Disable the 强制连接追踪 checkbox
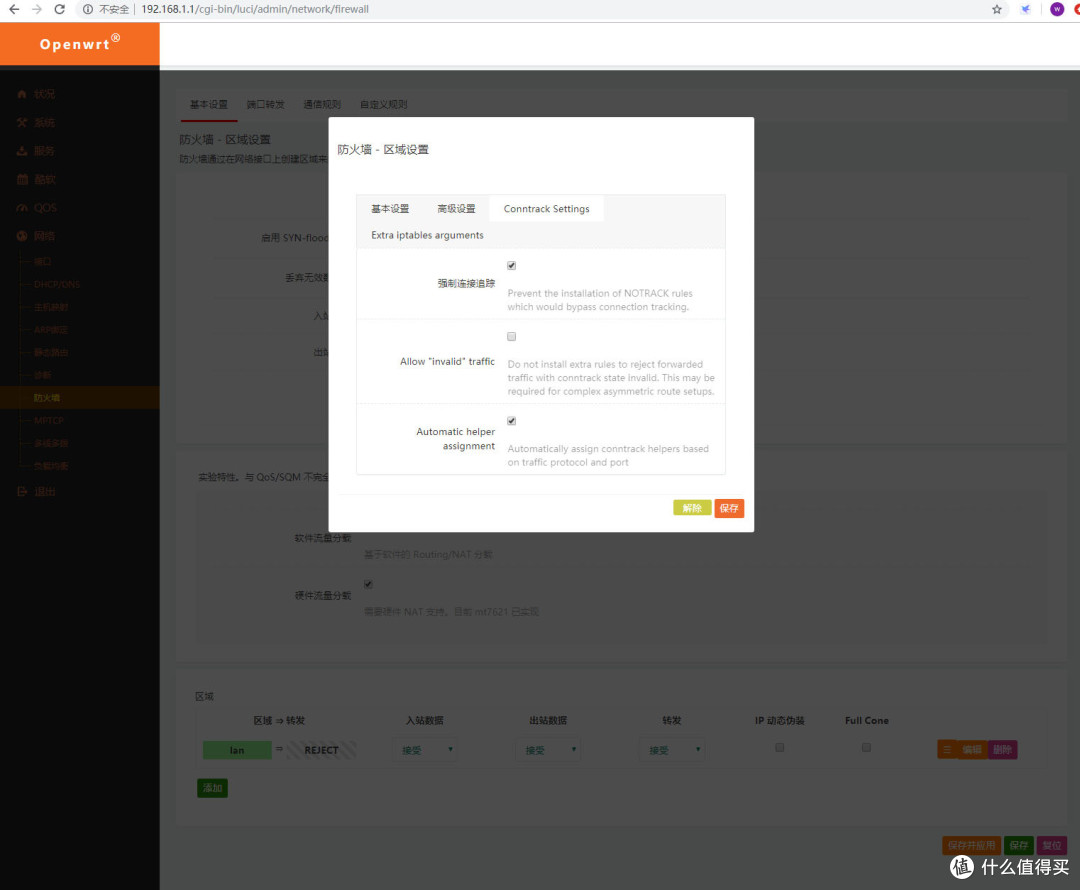This screenshot has height=890, width=1080. tap(511, 265)
